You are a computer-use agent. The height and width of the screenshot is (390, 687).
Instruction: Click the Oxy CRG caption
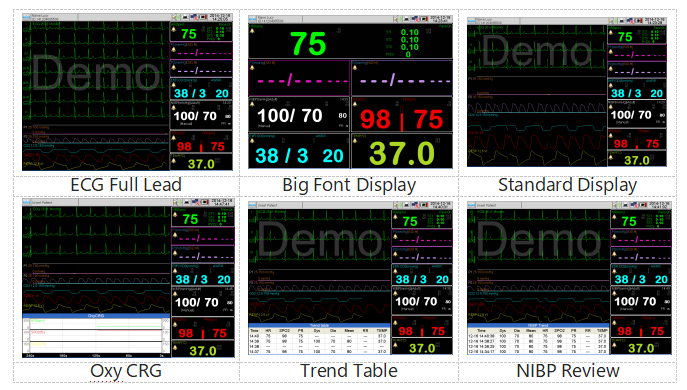(x=126, y=371)
